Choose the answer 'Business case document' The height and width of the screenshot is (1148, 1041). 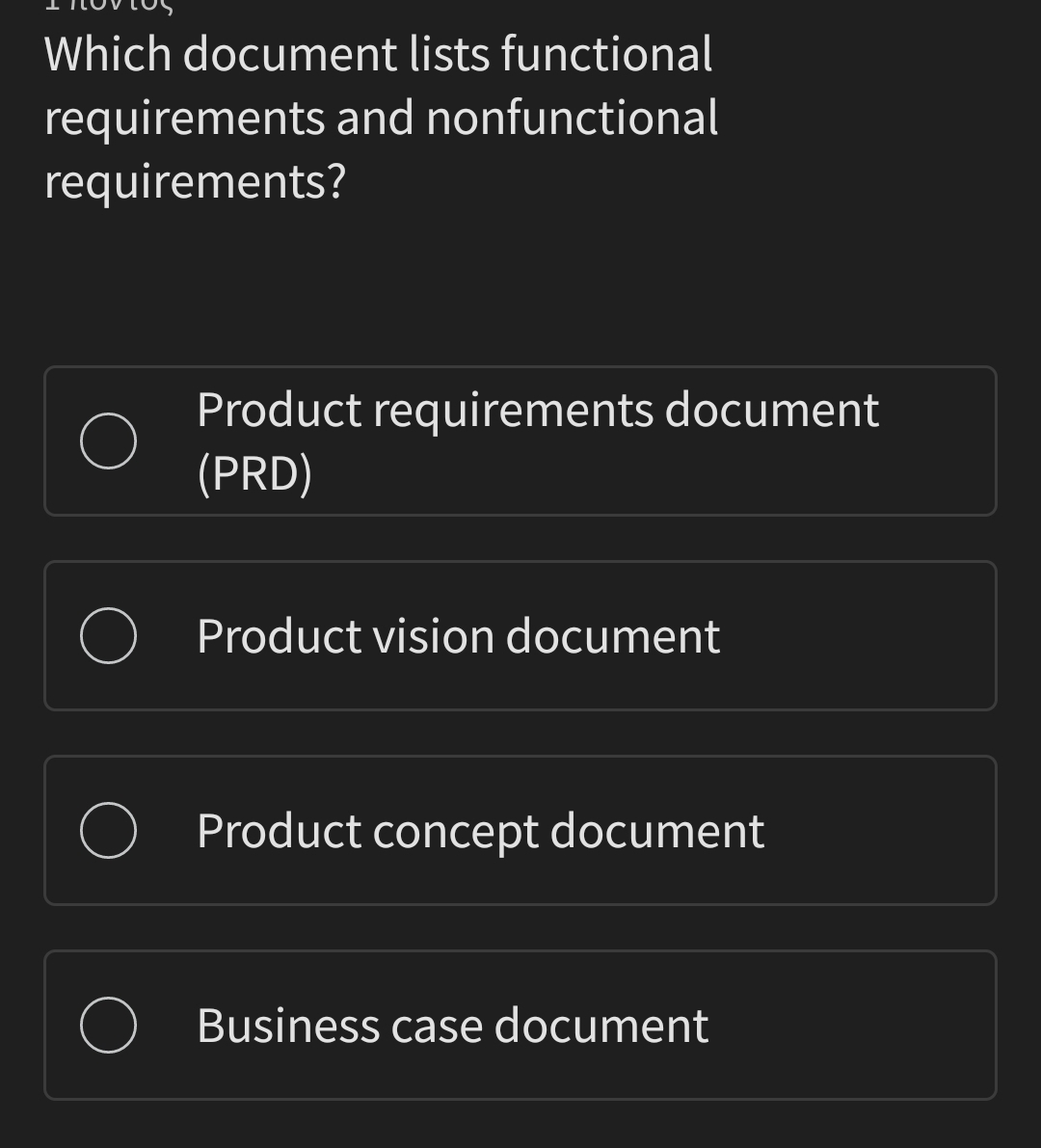[x=451, y=1024]
